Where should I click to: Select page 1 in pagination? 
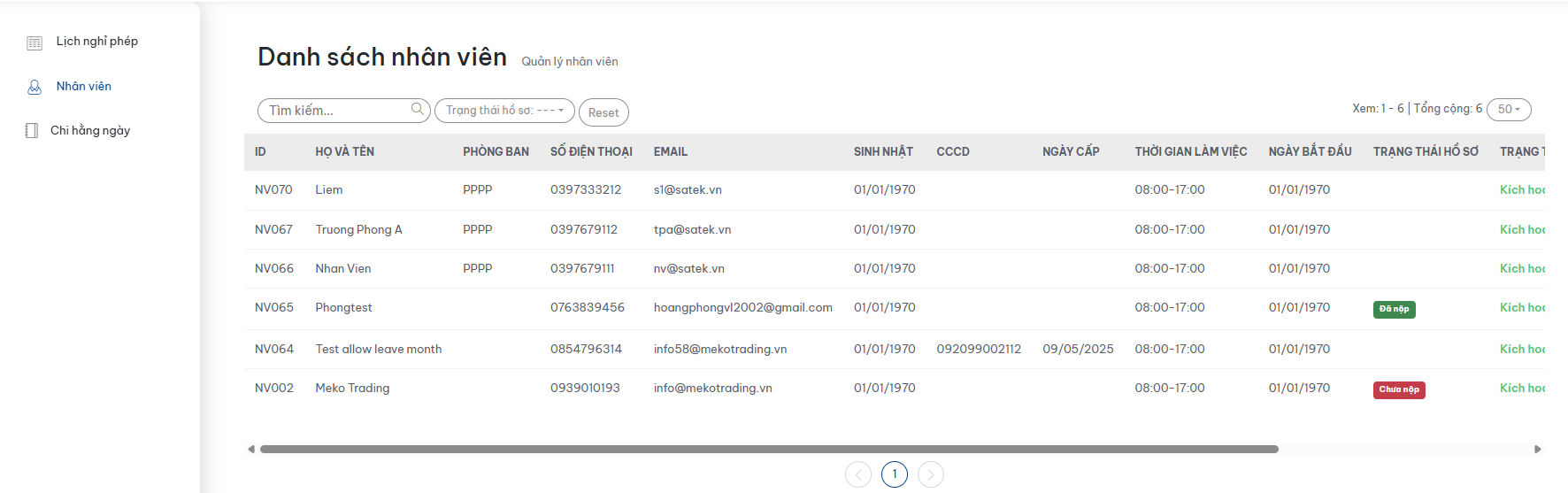coord(894,474)
